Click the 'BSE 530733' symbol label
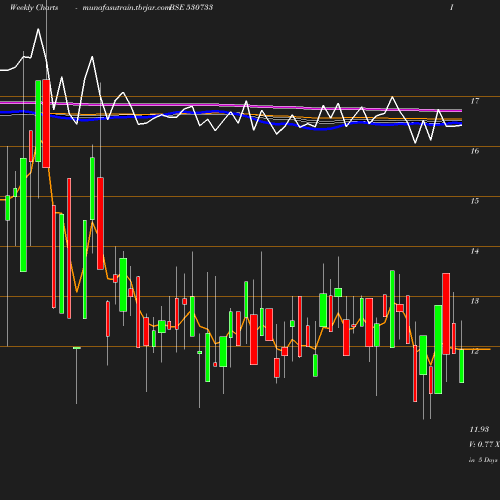Viewport: 500px width, 500px height. click(191, 7)
